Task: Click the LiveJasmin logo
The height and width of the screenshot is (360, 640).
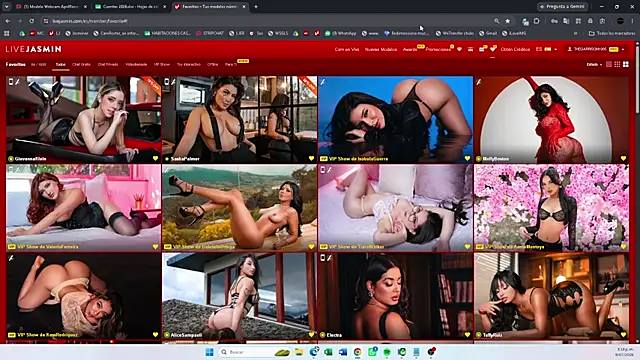Action: click(x=33, y=49)
